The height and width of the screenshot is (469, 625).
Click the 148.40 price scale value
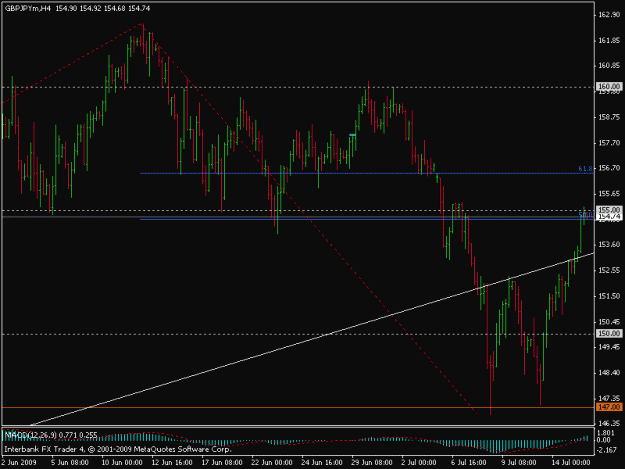click(x=609, y=373)
